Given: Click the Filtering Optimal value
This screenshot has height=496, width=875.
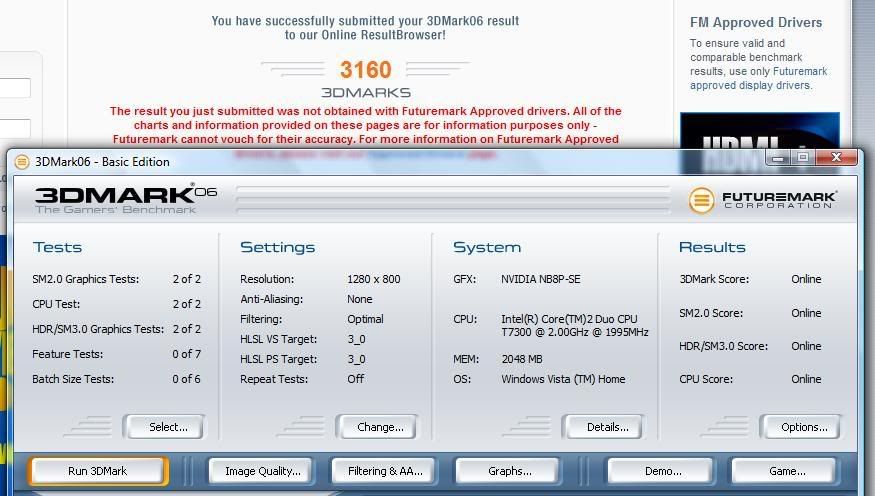Looking at the screenshot, I should (365, 319).
